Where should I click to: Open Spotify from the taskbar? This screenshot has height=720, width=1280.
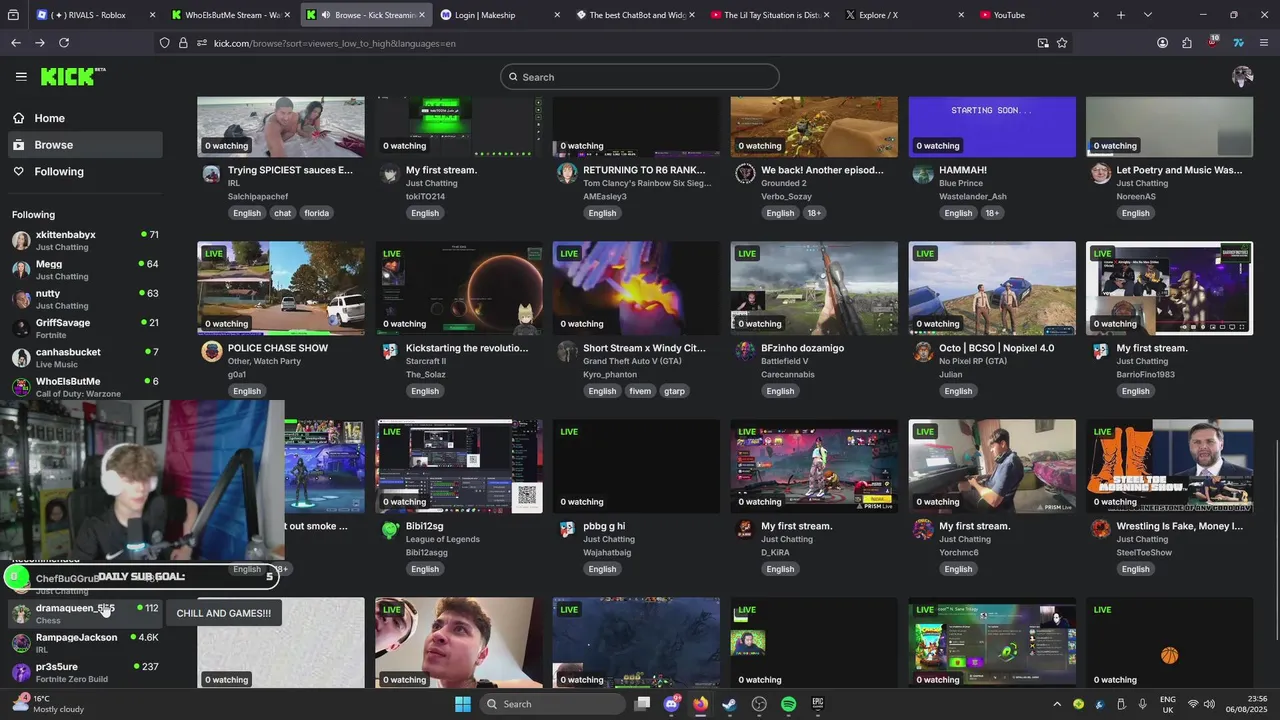click(788, 704)
